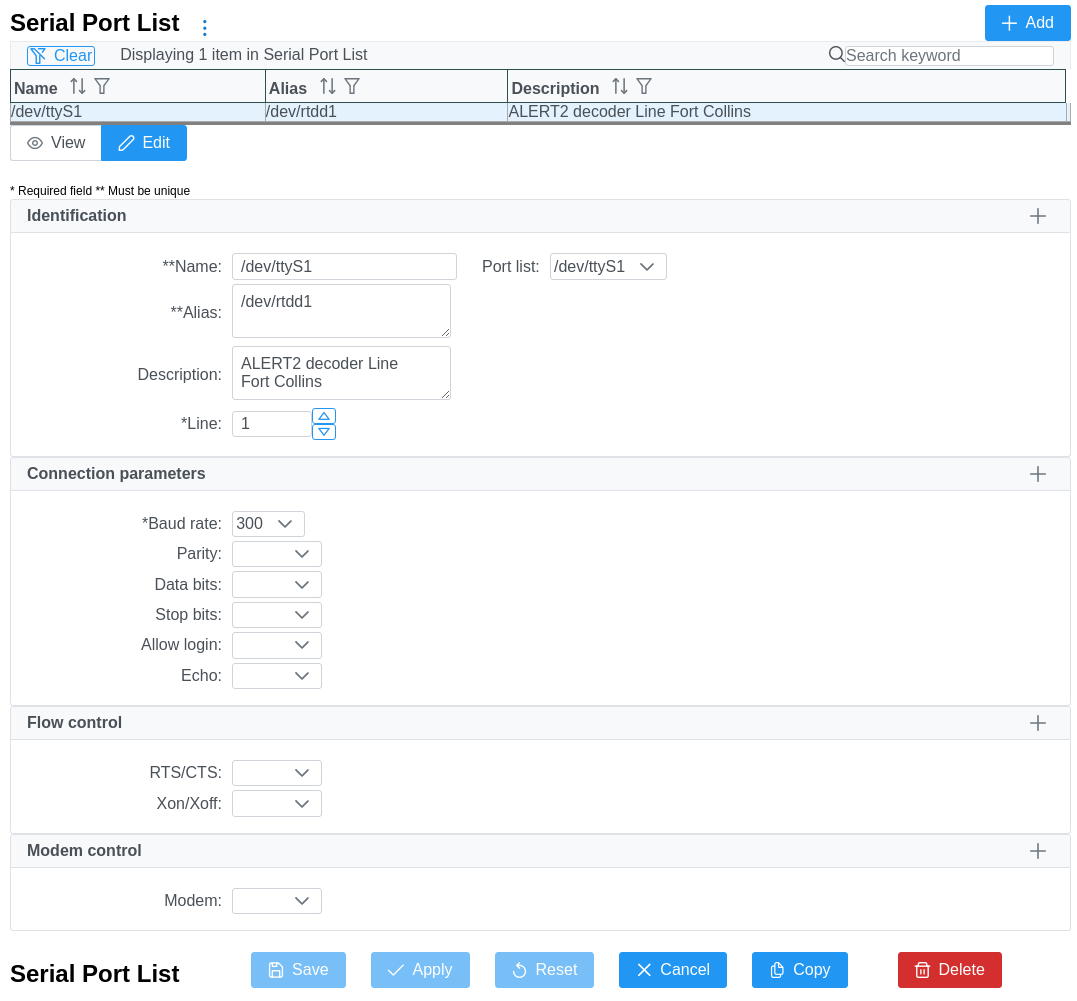Decrement the Line number stepper
Image resolution: width=1077 pixels, height=1001 pixels.
tap(324, 432)
